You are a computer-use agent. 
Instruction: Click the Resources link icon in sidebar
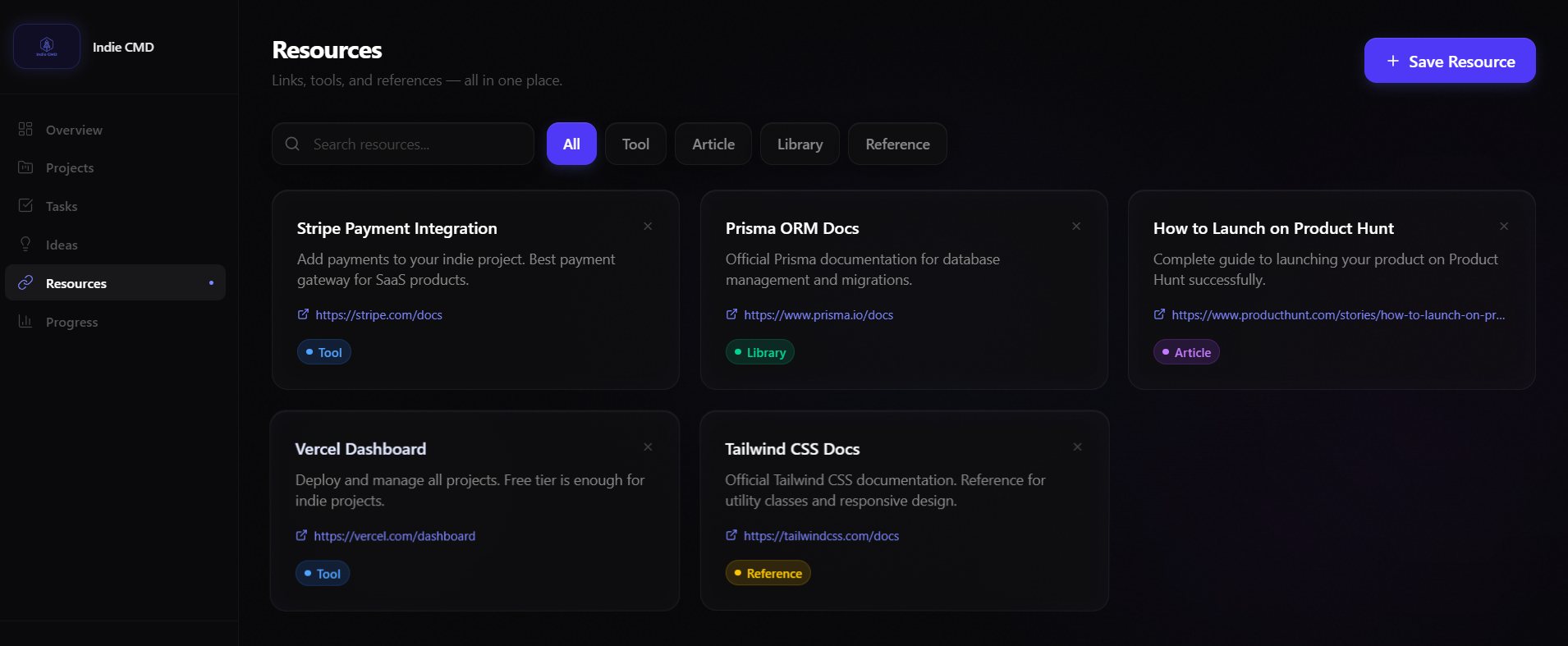tap(25, 282)
